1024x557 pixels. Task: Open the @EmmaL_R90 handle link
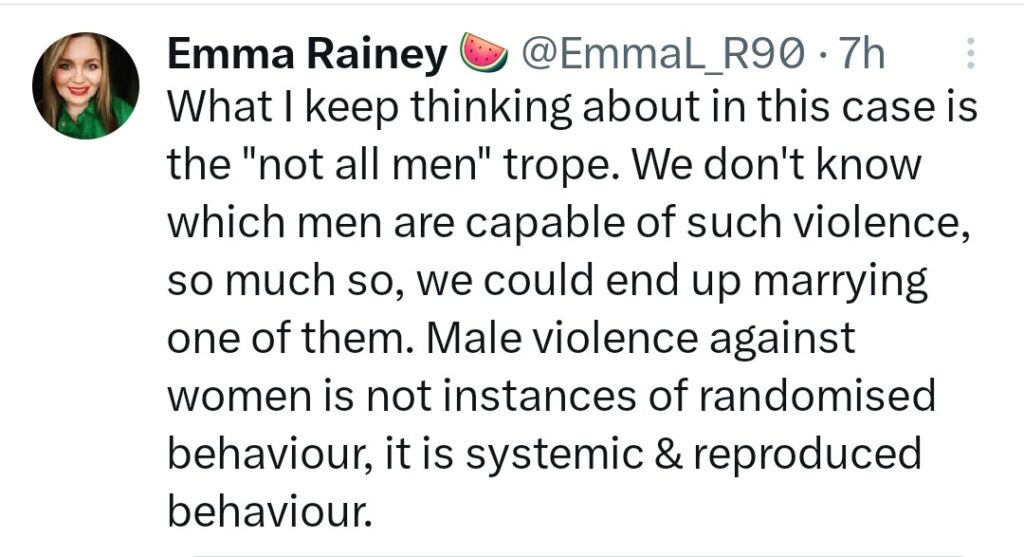(662, 54)
